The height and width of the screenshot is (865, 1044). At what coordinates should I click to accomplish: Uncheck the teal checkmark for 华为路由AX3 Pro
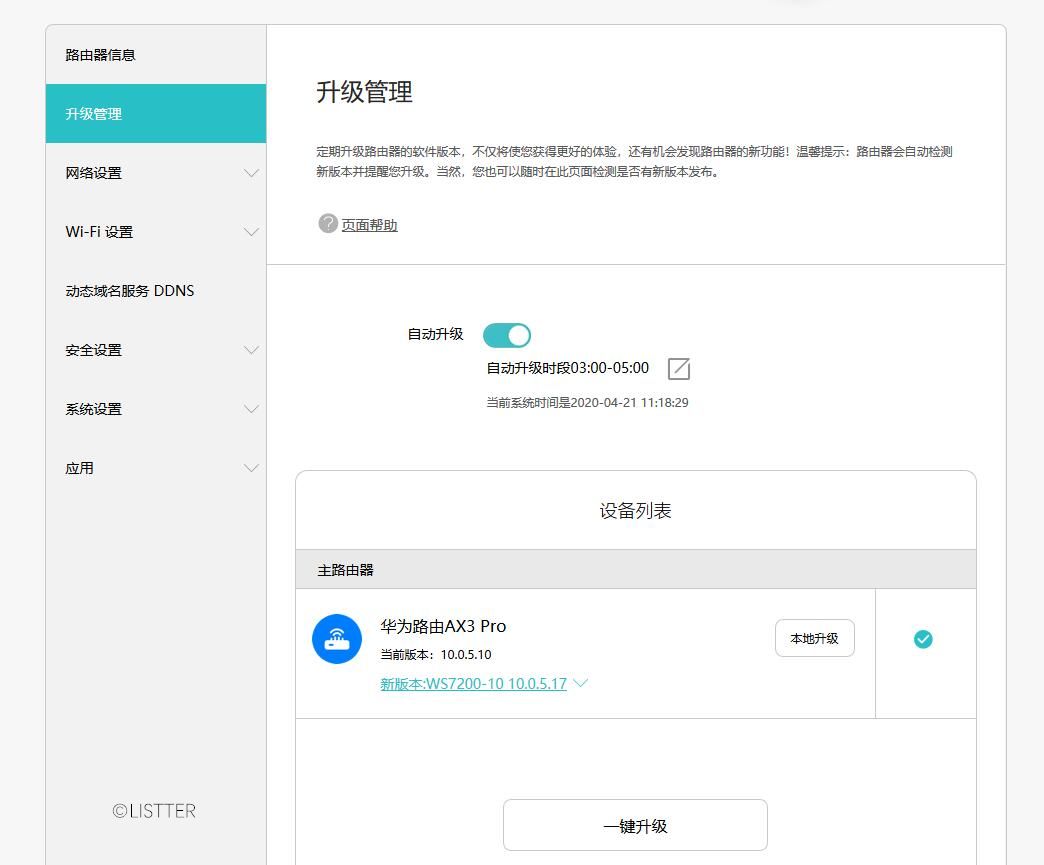click(x=923, y=639)
